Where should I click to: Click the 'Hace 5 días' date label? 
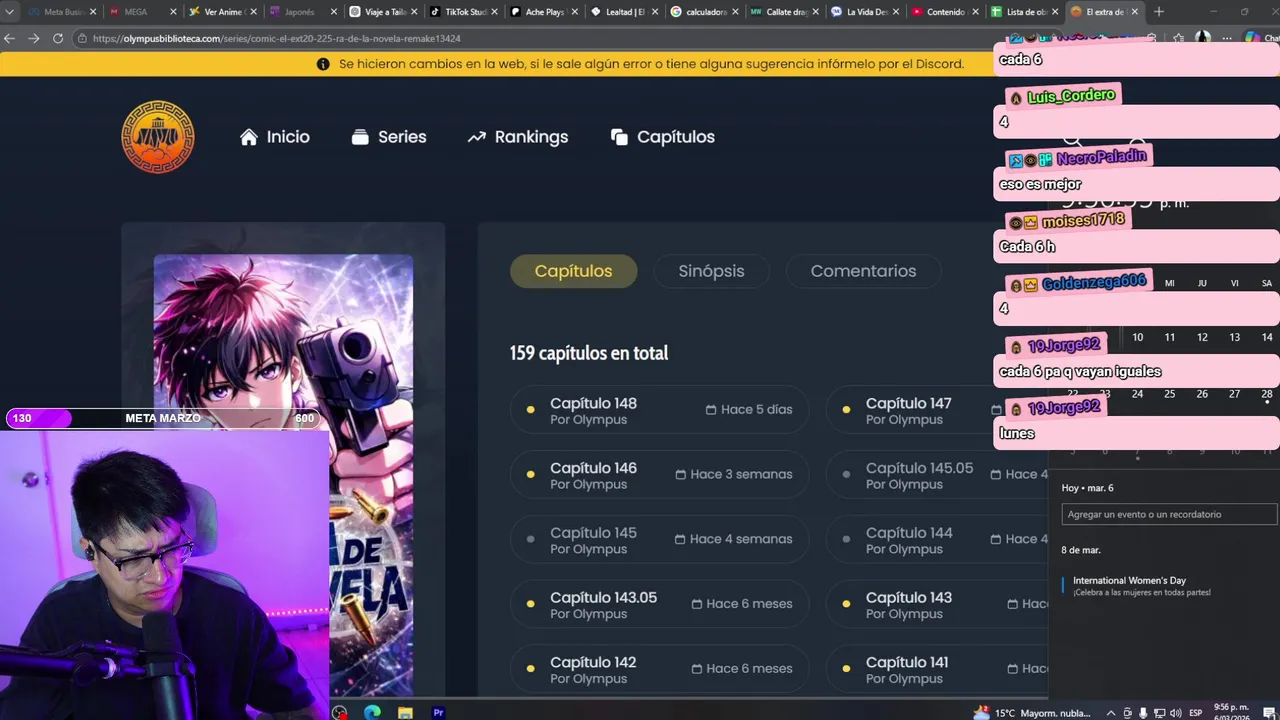coord(749,410)
